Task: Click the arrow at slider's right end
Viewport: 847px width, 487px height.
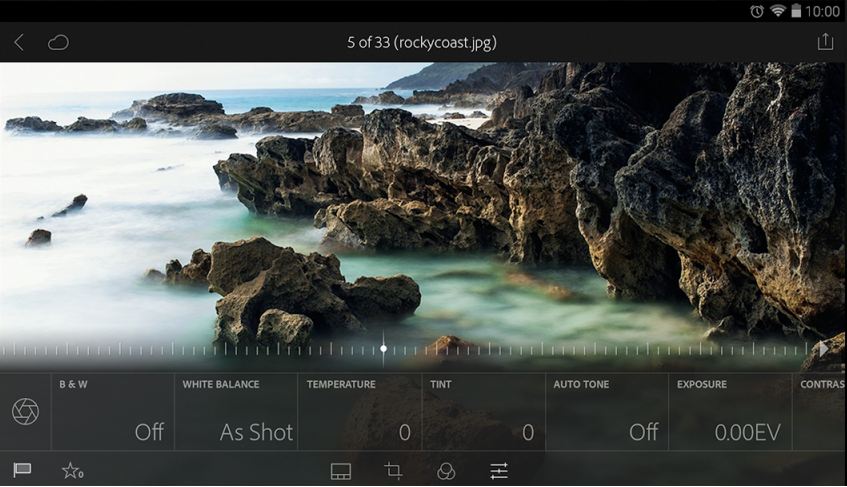Action: point(823,349)
